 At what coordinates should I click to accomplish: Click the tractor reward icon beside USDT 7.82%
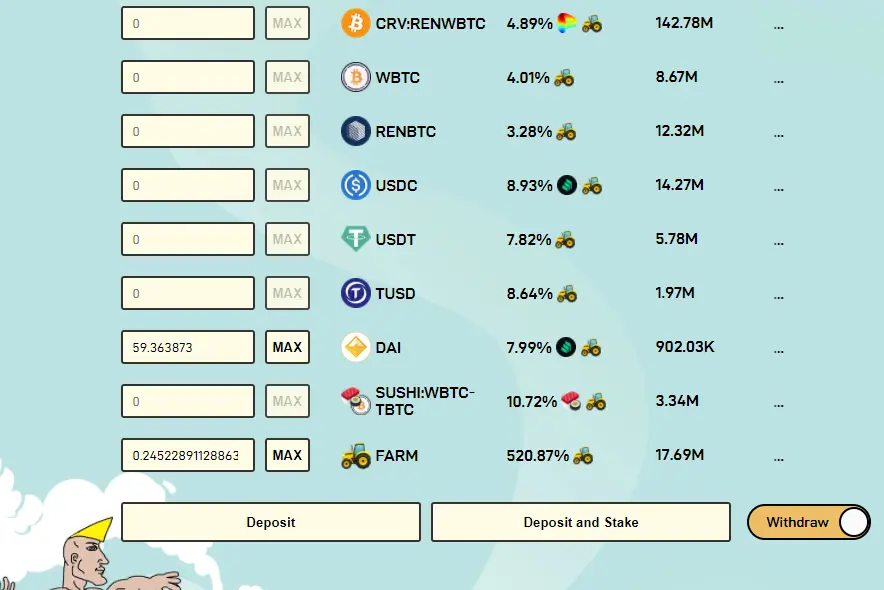click(x=565, y=240)
